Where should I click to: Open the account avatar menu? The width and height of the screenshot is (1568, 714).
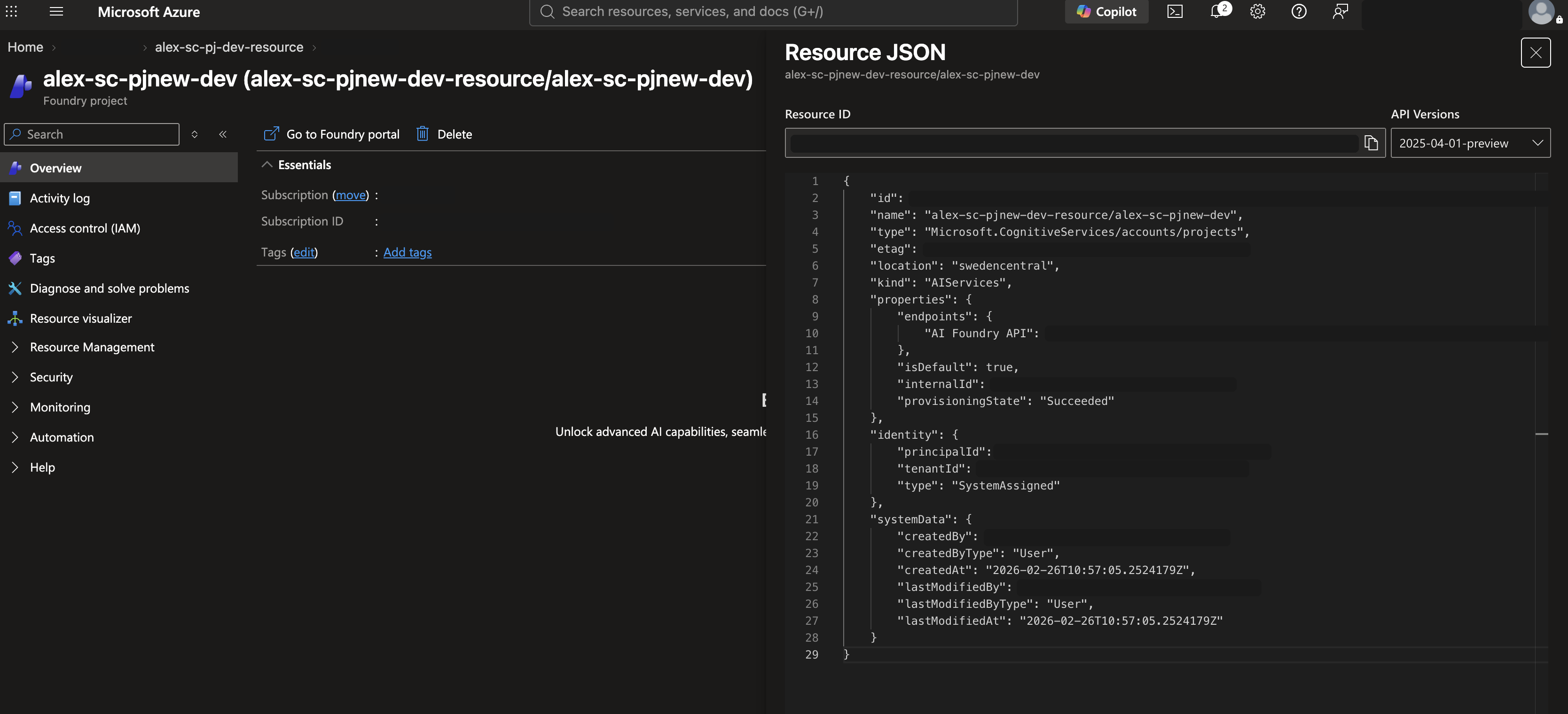tap(1541, 12)
